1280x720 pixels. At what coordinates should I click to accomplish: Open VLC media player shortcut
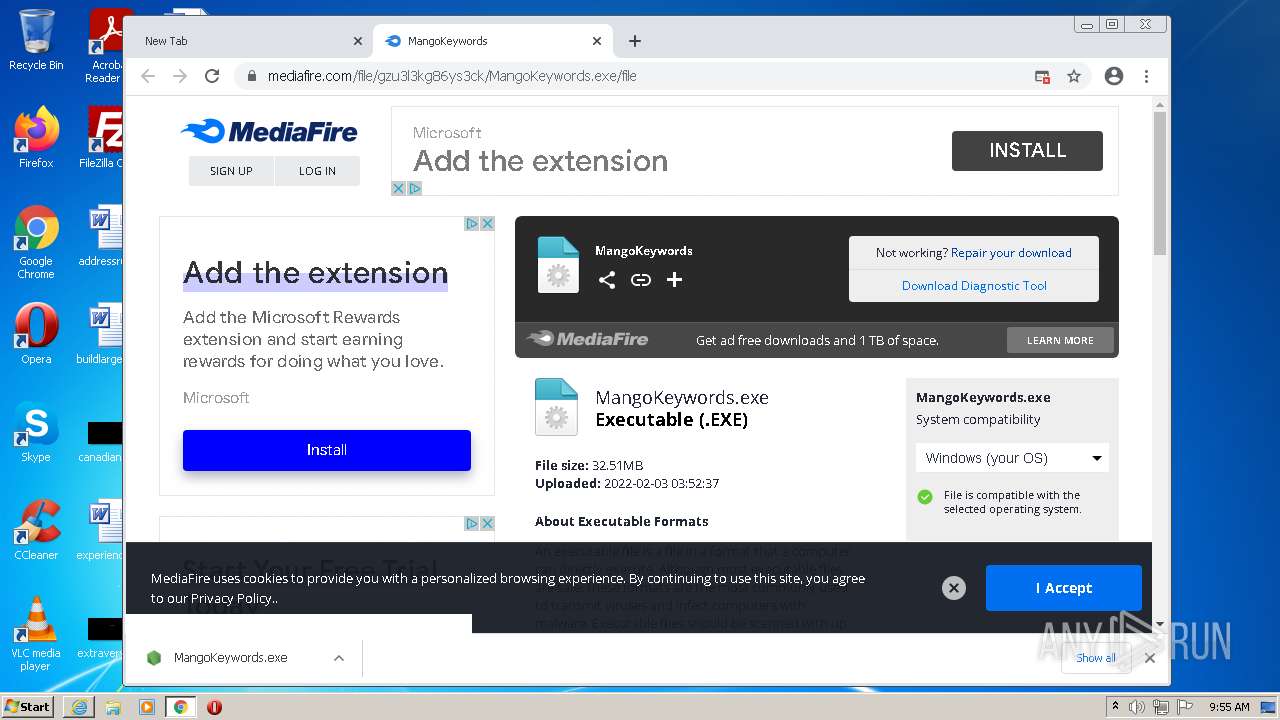click(x=36, y=633)
